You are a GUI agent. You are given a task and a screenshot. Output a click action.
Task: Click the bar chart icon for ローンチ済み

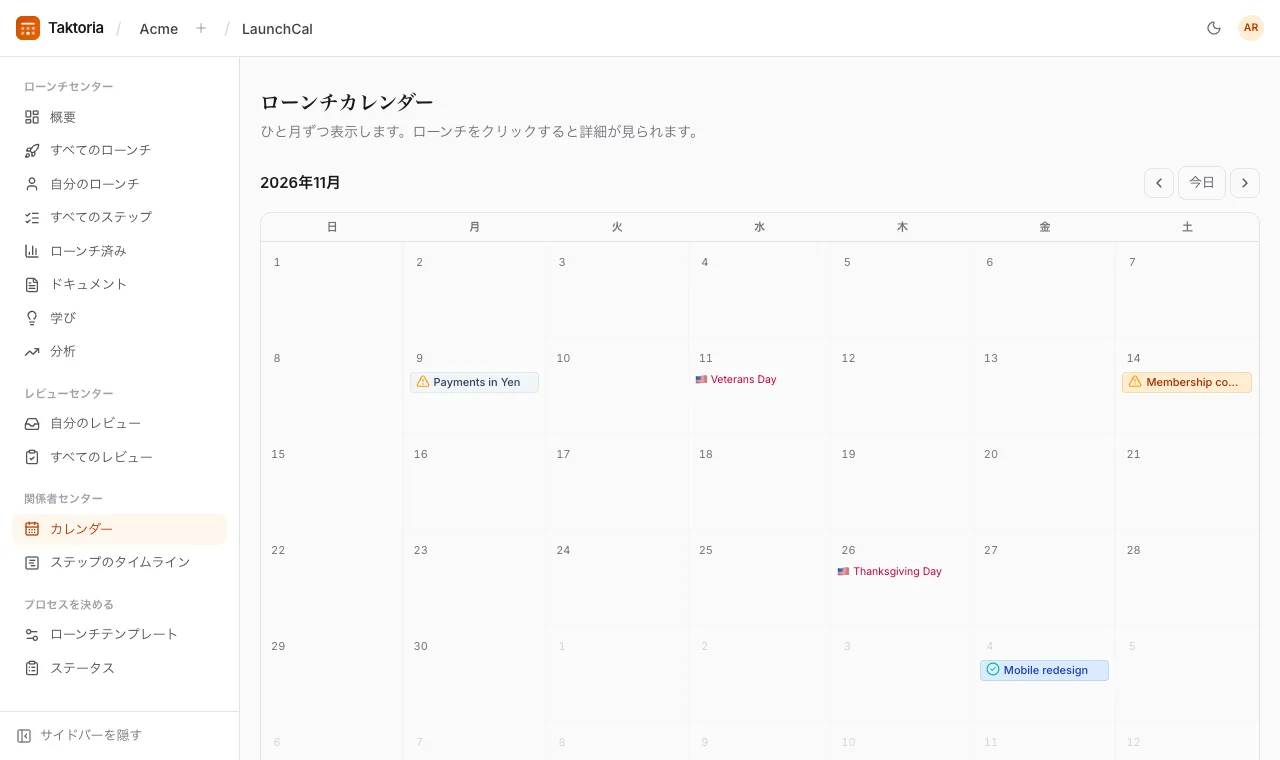[x=32, y=251]
